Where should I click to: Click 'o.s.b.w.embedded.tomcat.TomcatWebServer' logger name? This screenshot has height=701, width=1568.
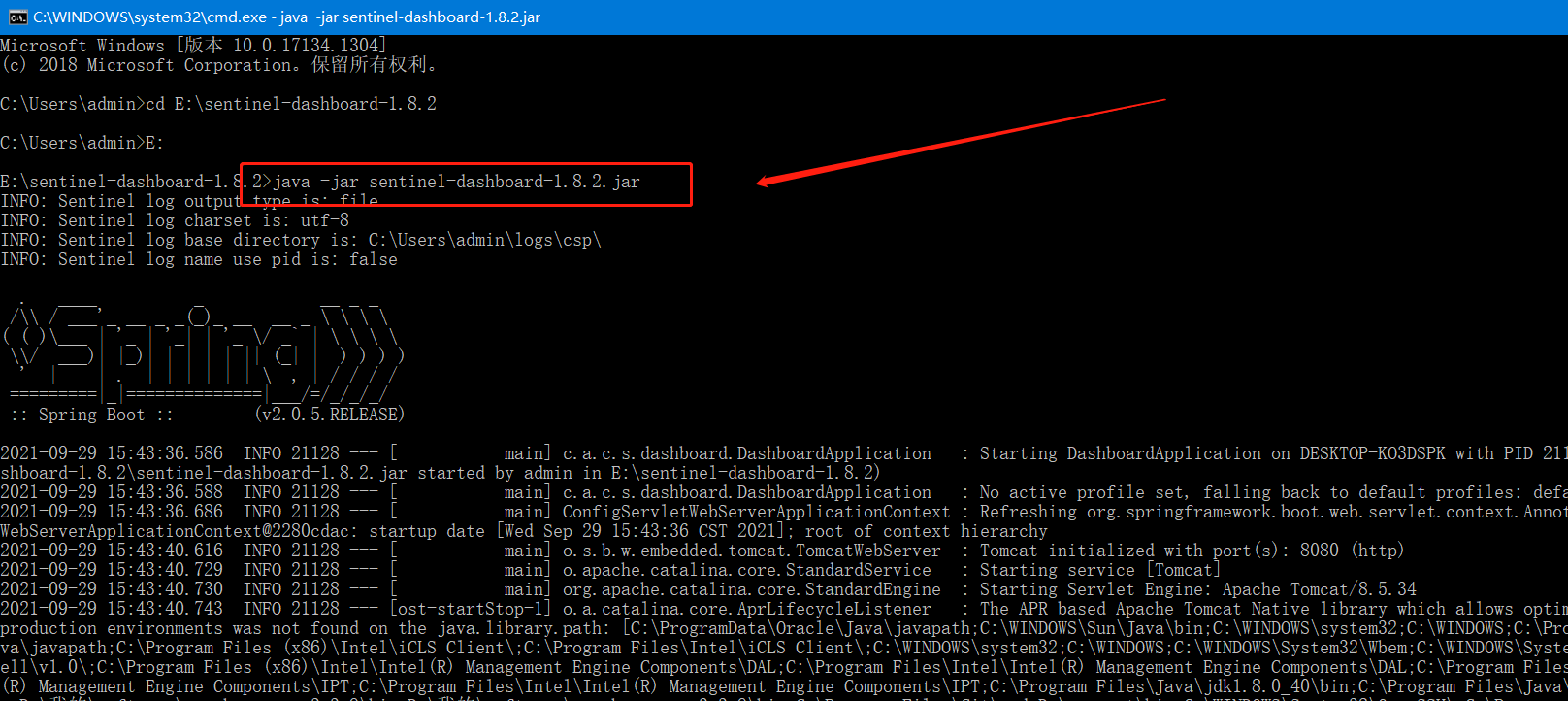(752, 551)
